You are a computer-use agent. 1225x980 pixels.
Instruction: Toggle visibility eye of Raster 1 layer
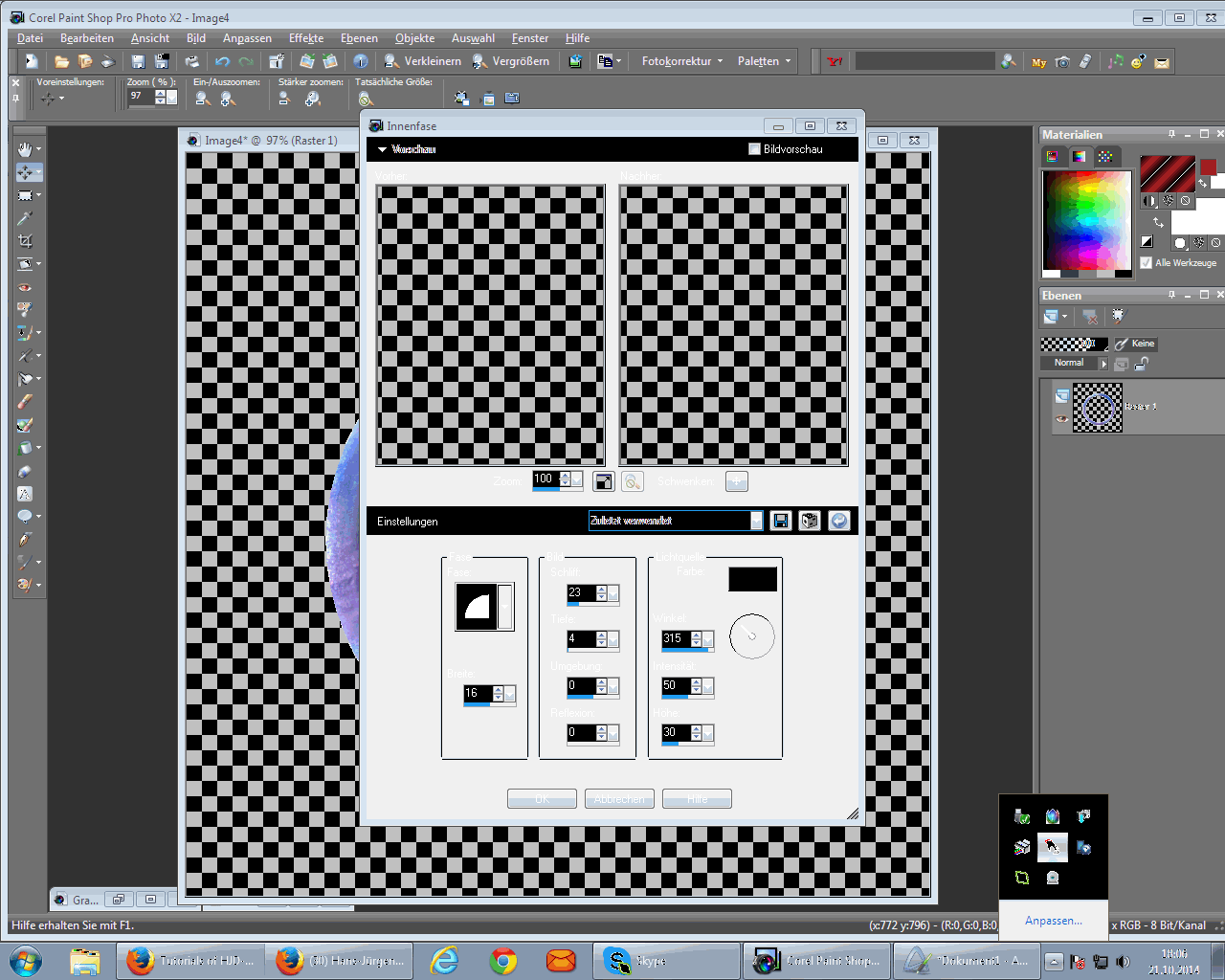coord(1061,419)
